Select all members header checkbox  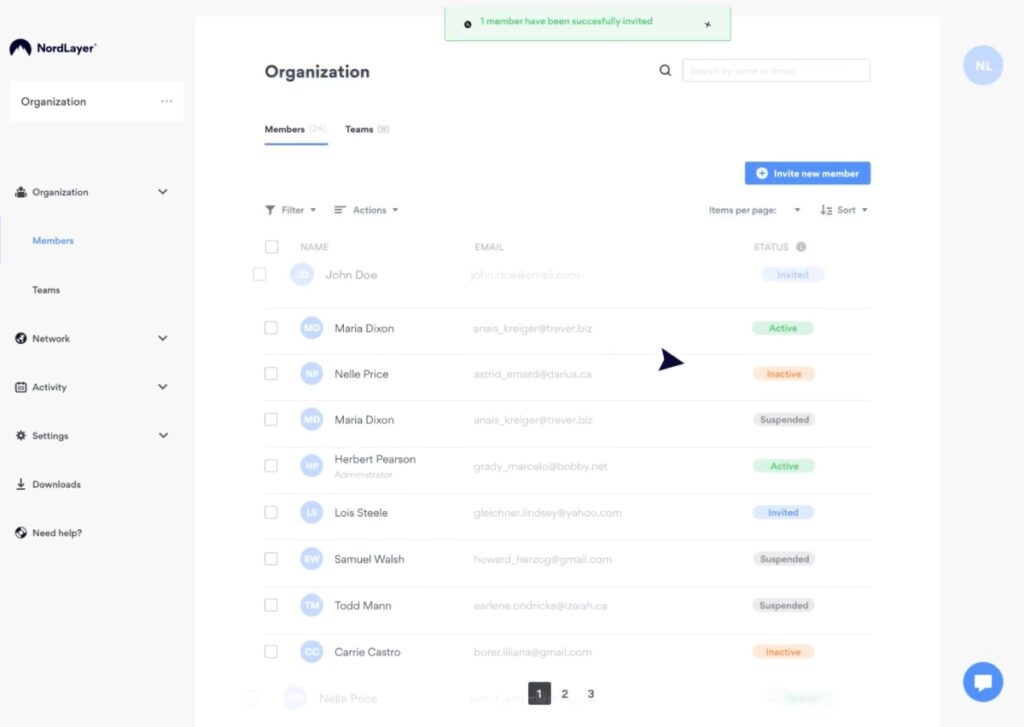[x=272, y=247]
